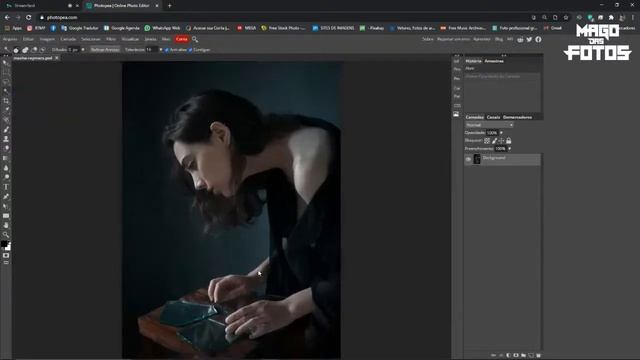Open the blend mode Normal dropdown
The width and height of the screenshot is (640, 360).
tap(489, 125)
